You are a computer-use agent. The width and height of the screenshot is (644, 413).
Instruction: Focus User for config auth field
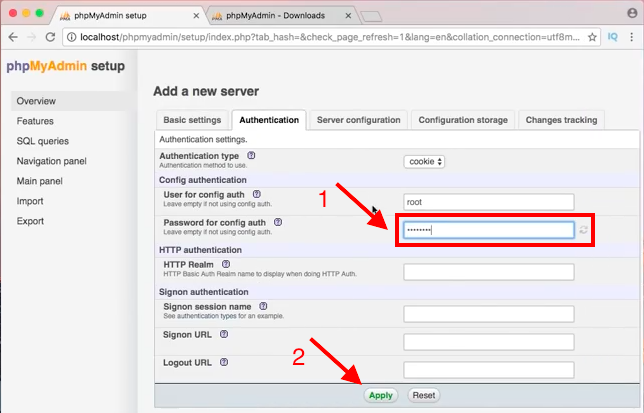click(x=489, y=202)
